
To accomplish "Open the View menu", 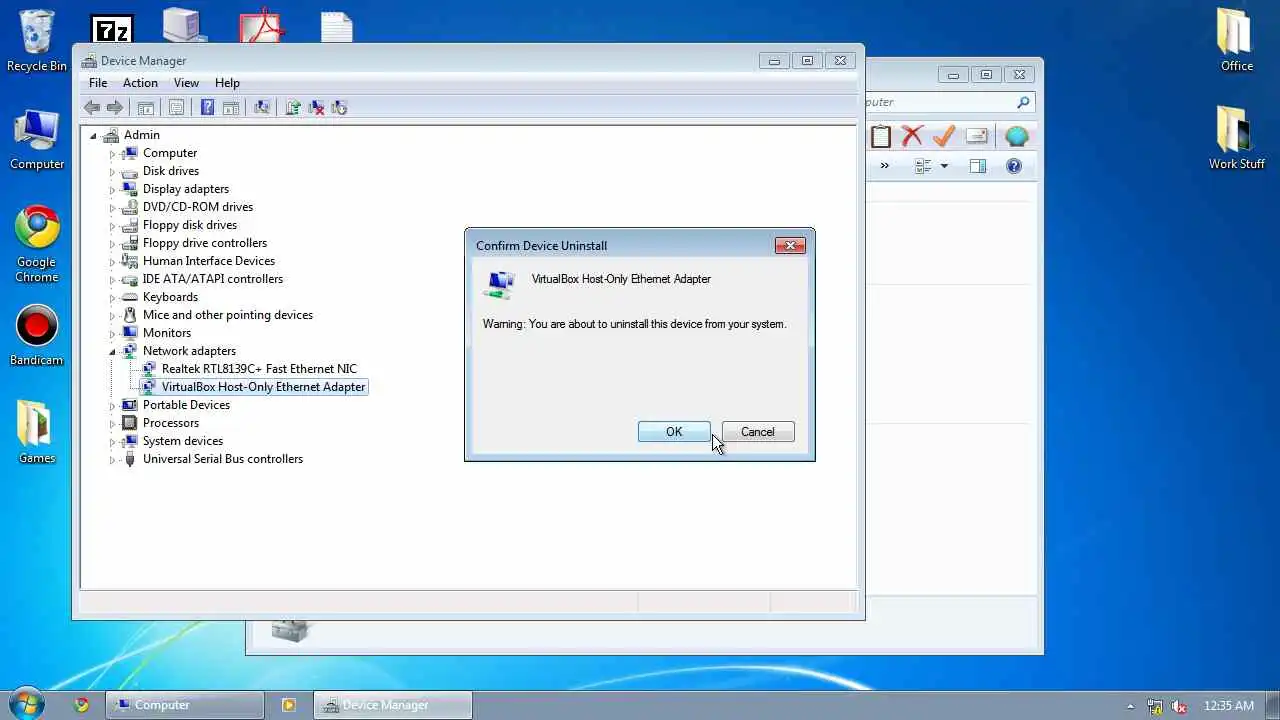I will pyautogui.click(x=186, y=83).
